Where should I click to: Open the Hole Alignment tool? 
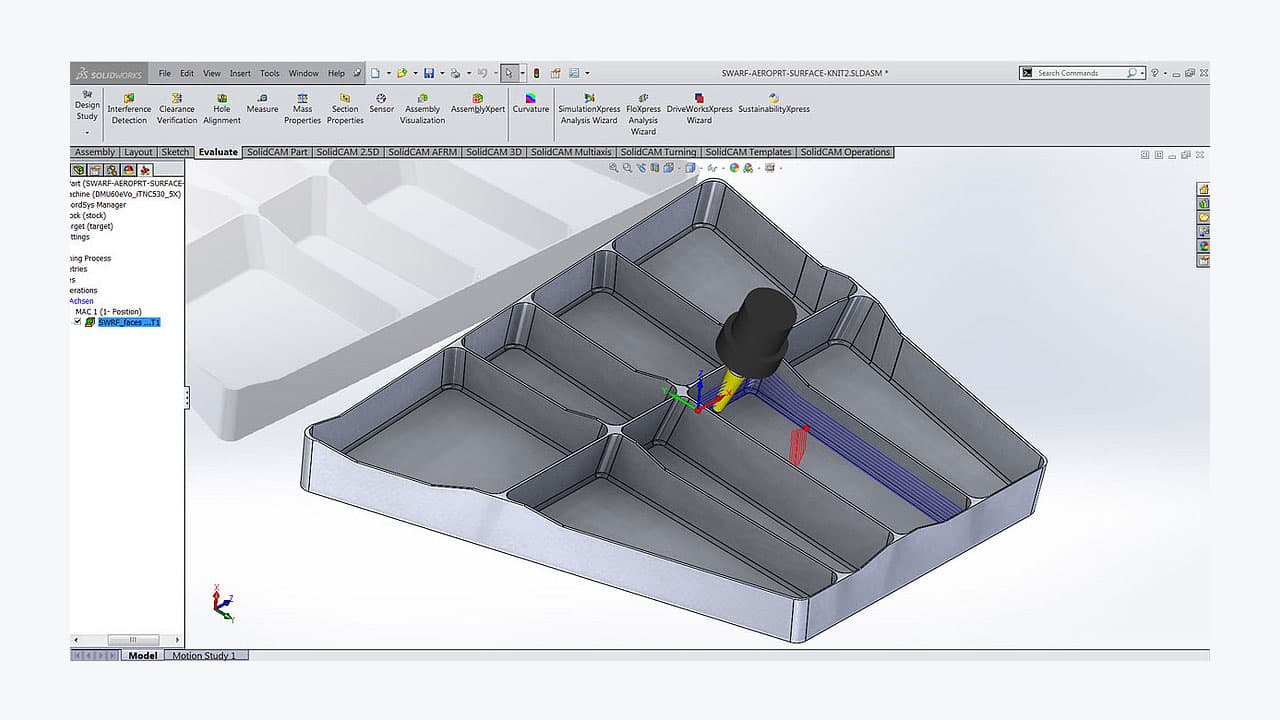click(221, 105)
